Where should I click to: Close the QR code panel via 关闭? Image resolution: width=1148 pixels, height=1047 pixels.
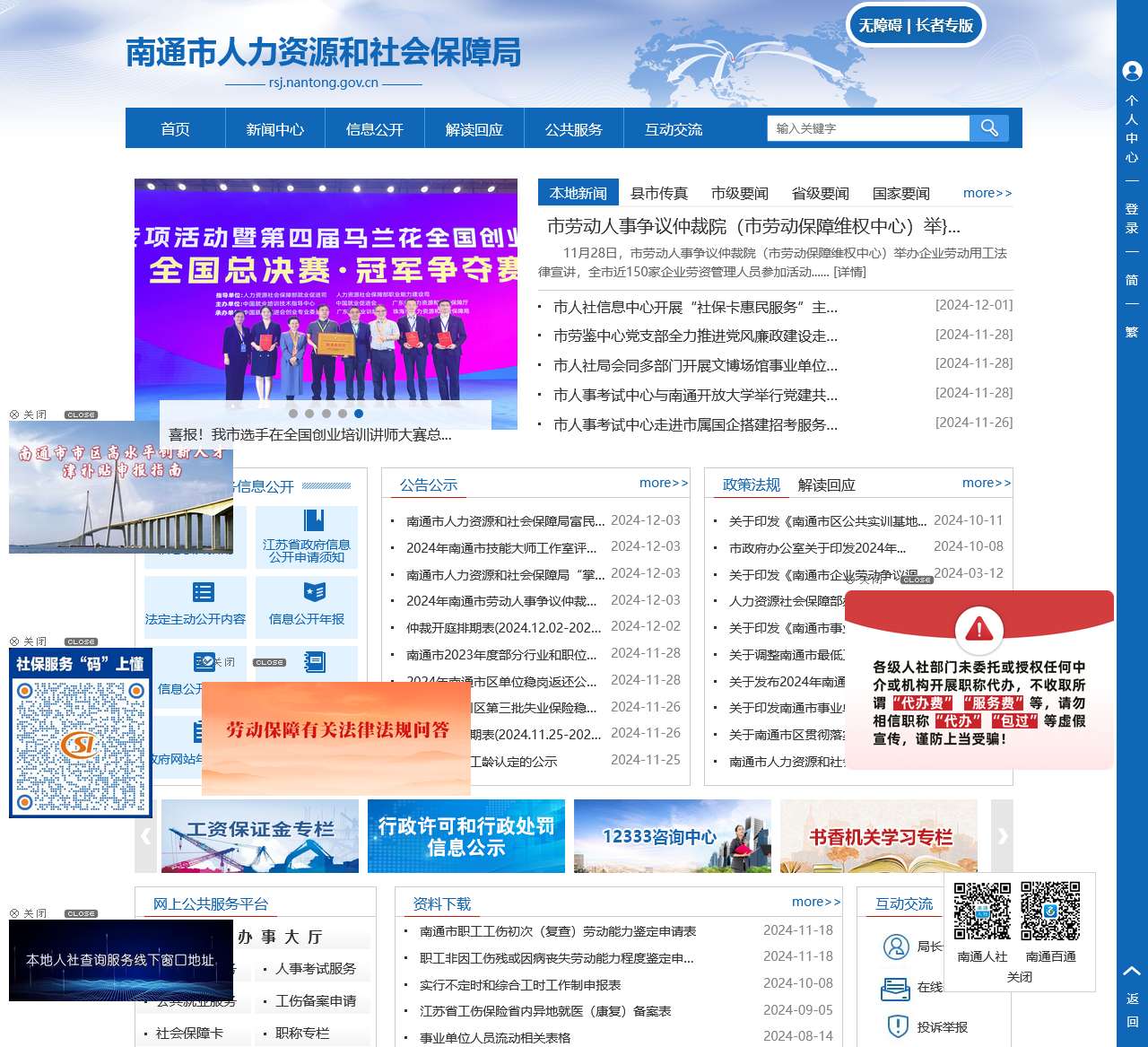pos(1020,977)
